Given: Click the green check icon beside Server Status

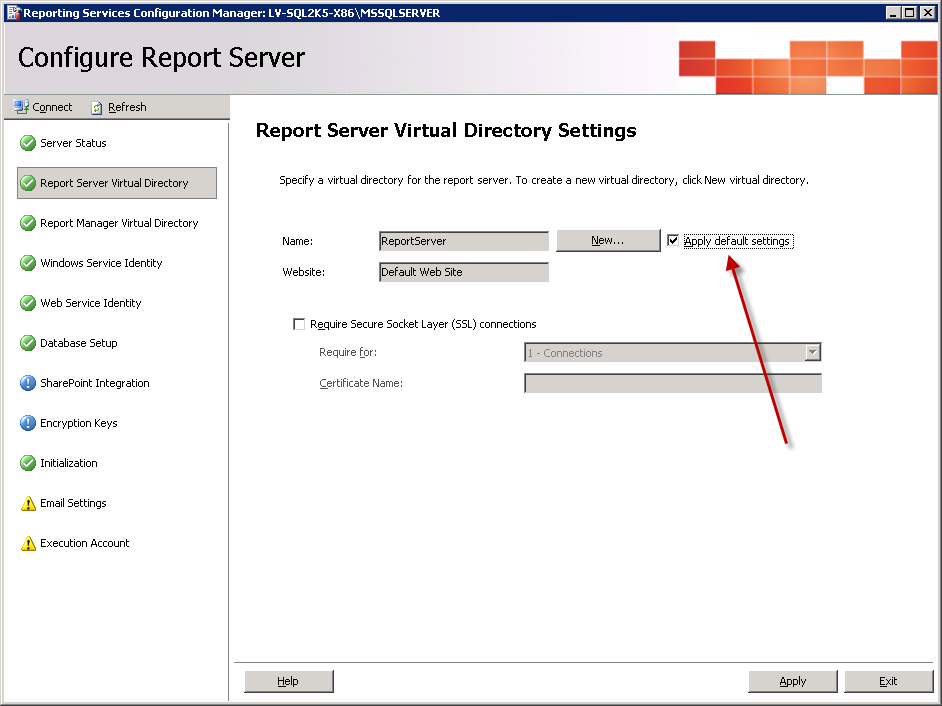Looking at the screenshot, I should point(28,143).
